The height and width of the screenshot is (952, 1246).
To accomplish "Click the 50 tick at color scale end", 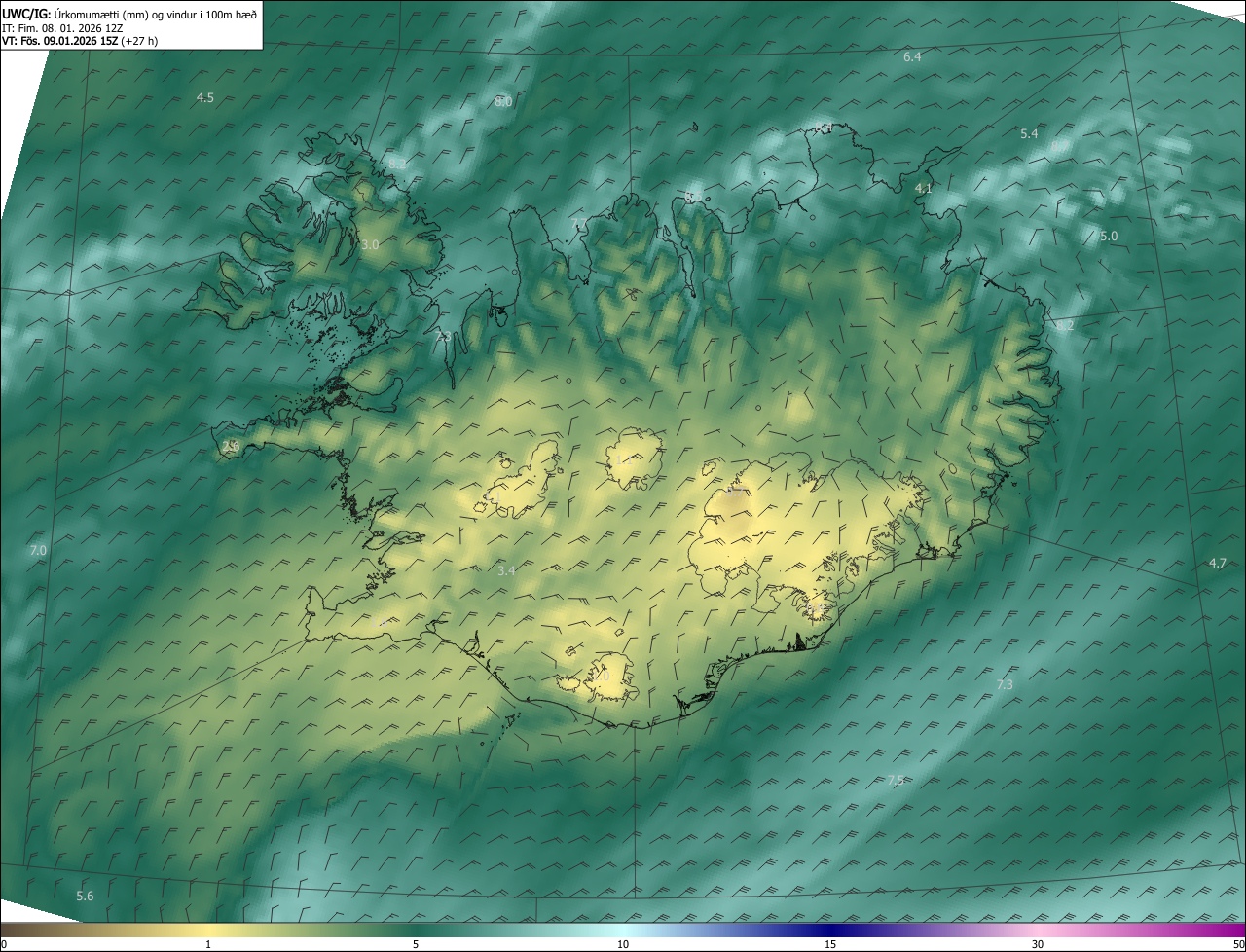I will (x=1238, y=944).
